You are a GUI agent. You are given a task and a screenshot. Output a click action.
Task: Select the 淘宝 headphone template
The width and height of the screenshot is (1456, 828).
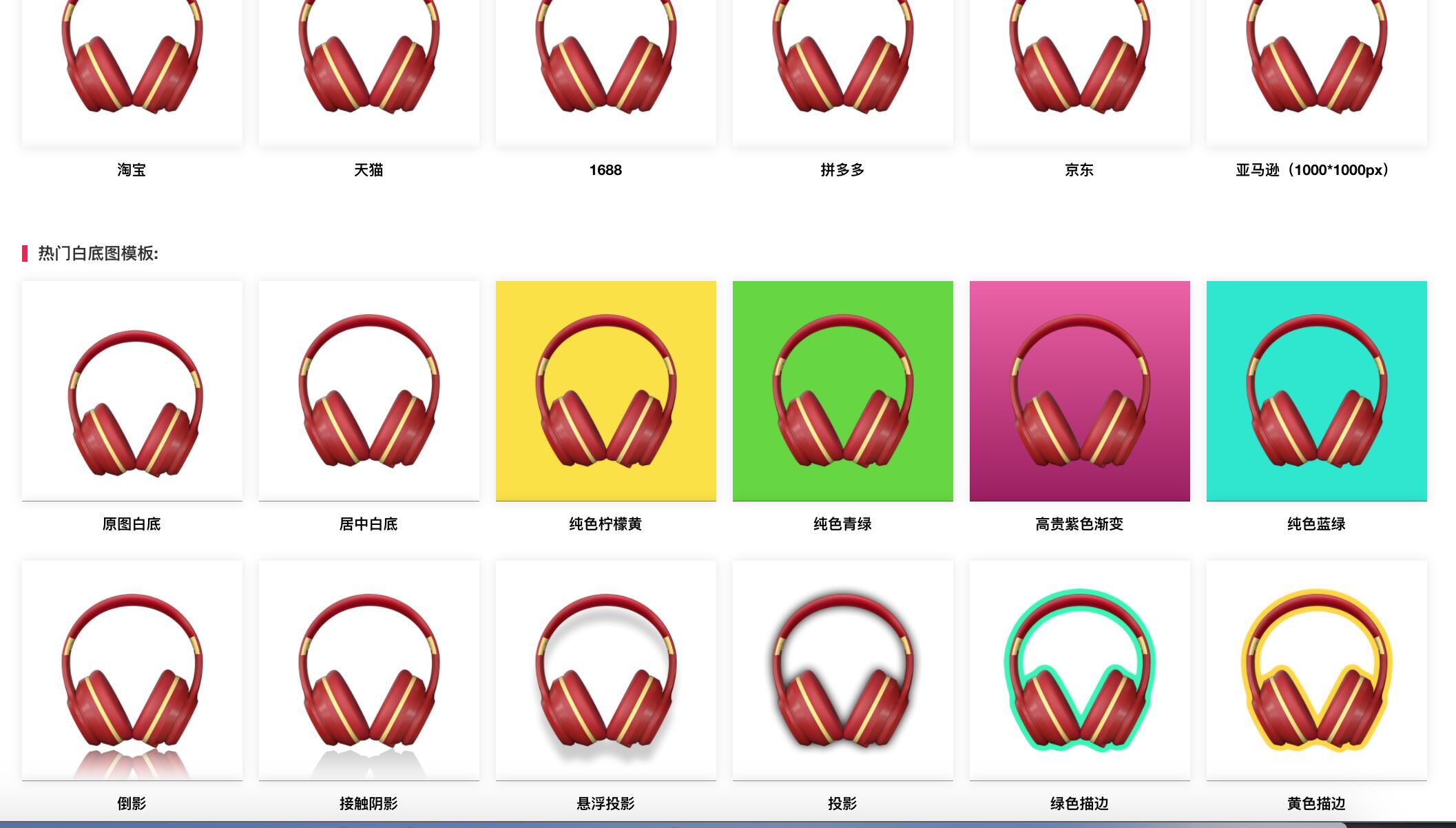click(x=132, y=69)
